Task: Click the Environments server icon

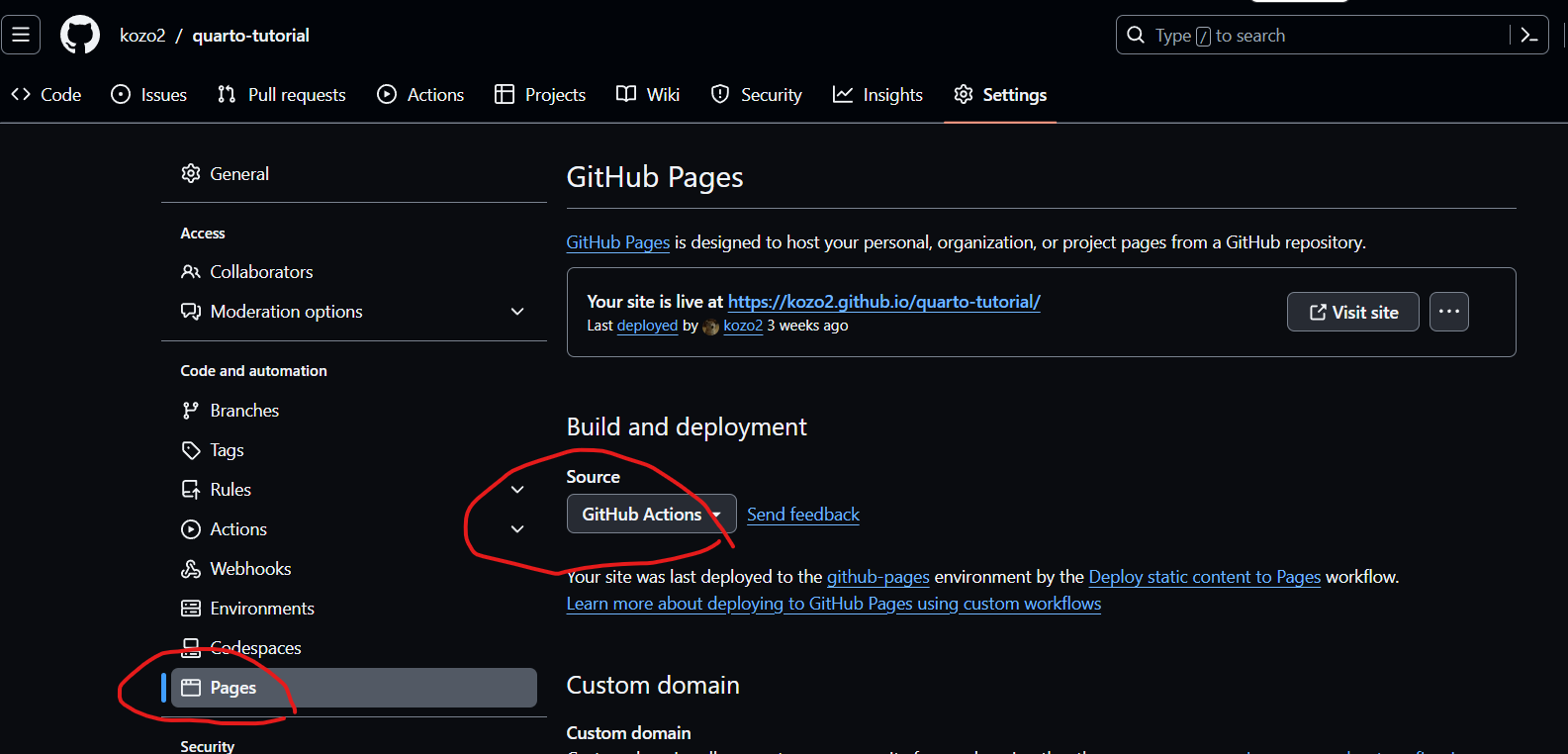Action: (191, 608)
